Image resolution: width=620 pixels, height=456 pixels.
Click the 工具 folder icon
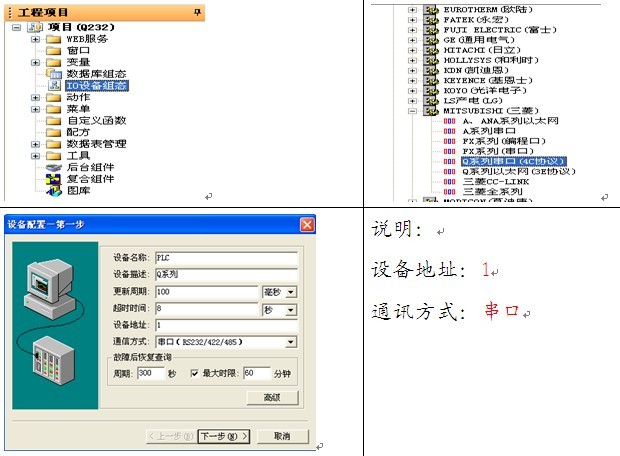click(x=53, y=155)
